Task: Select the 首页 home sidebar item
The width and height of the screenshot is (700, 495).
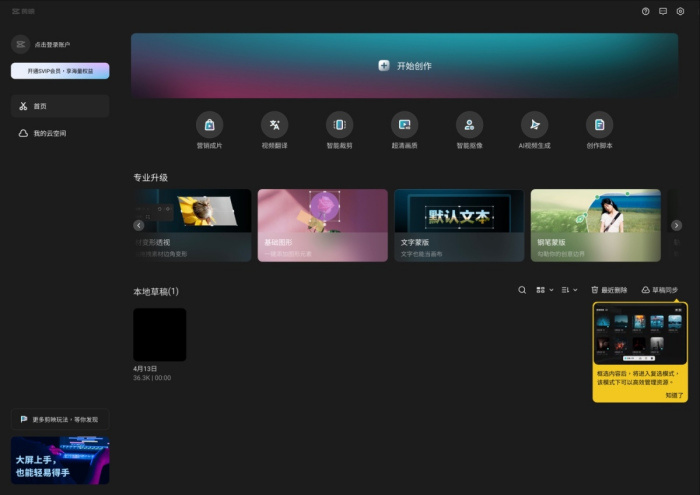Action: [60, 106]
